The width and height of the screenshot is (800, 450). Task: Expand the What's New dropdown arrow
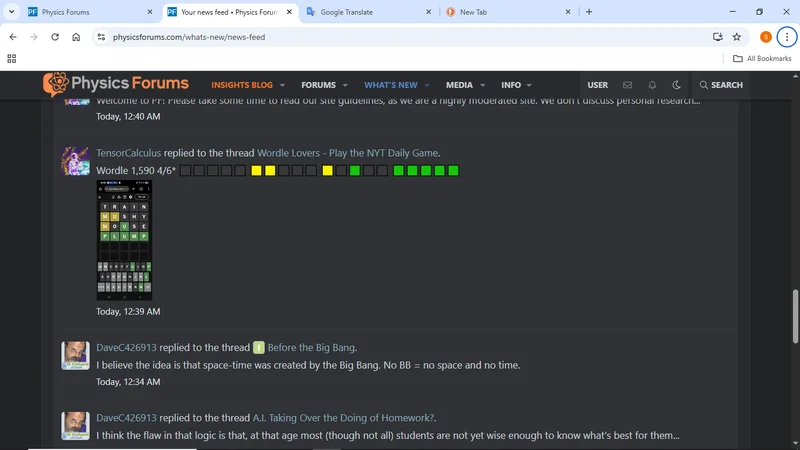click(x=427, y=85)
